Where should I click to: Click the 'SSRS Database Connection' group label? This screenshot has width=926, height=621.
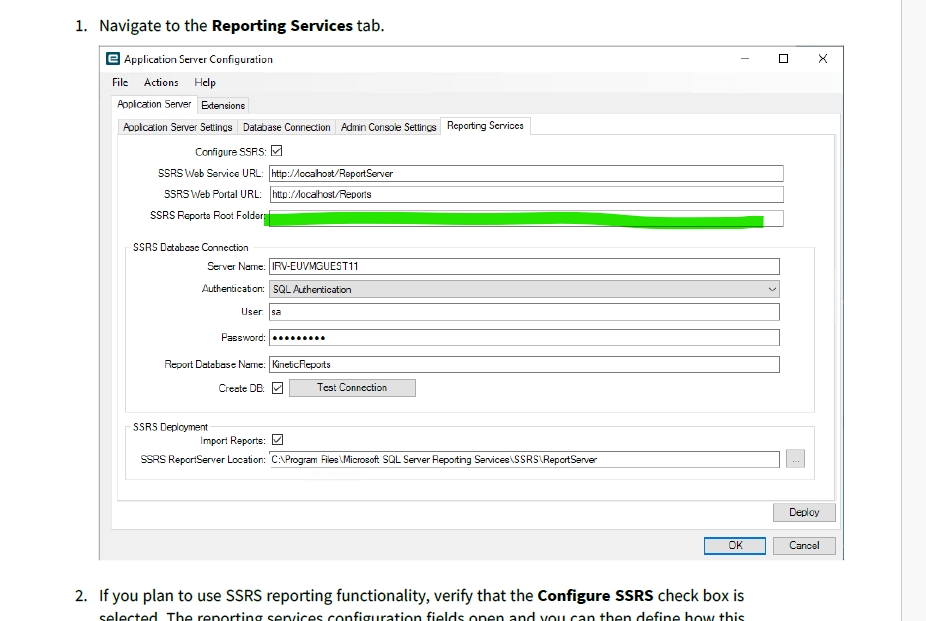point(190,247)
